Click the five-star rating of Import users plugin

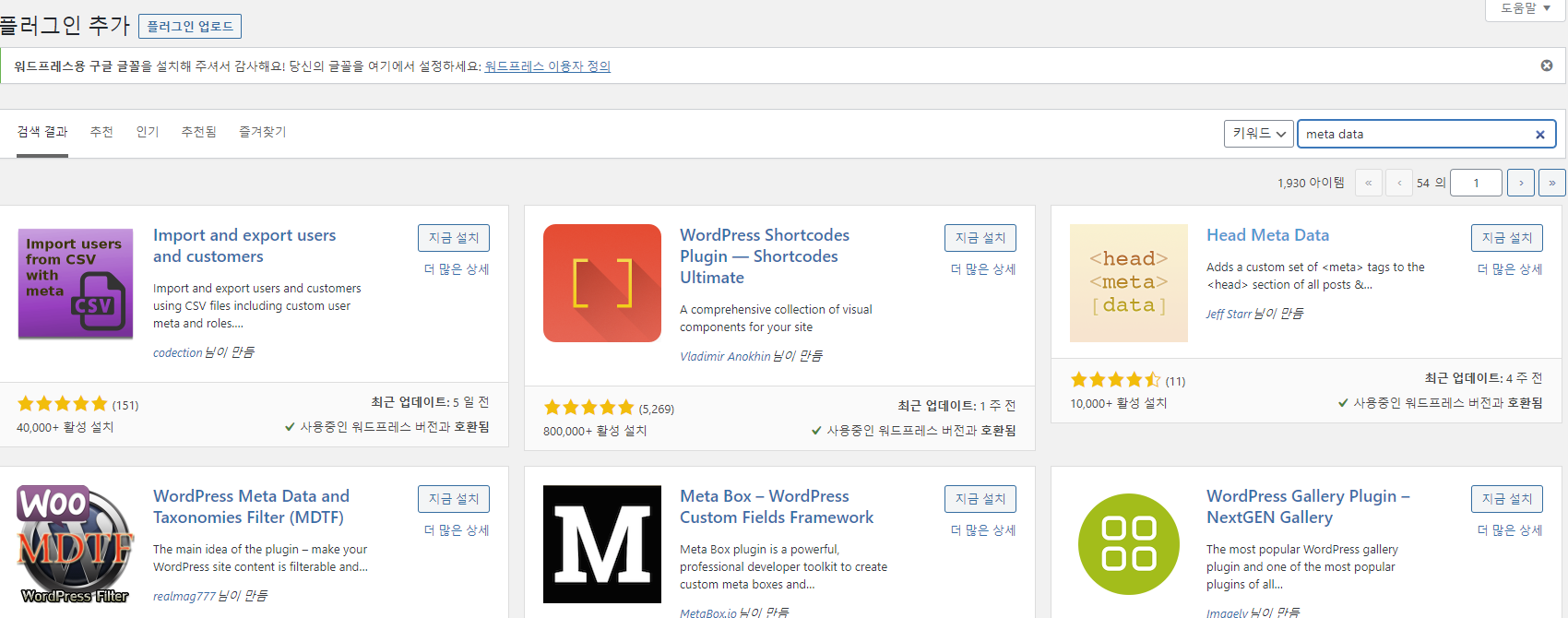click(63, 404)
